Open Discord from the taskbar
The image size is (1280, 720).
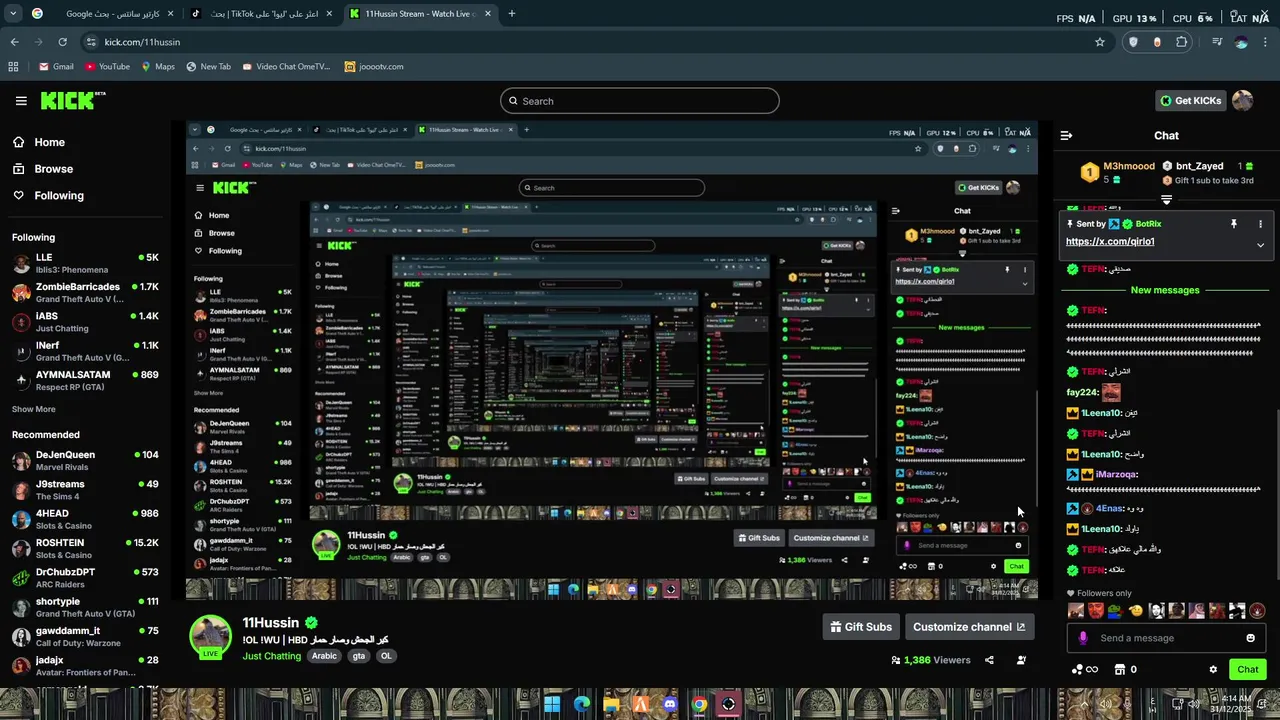pos(670,704)
